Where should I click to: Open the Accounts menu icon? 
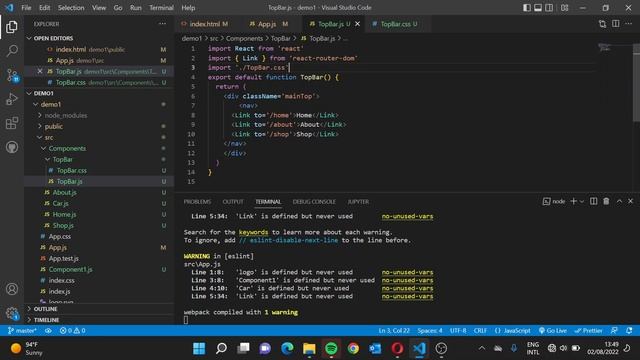pyautogui.click(x=12, y=289)
